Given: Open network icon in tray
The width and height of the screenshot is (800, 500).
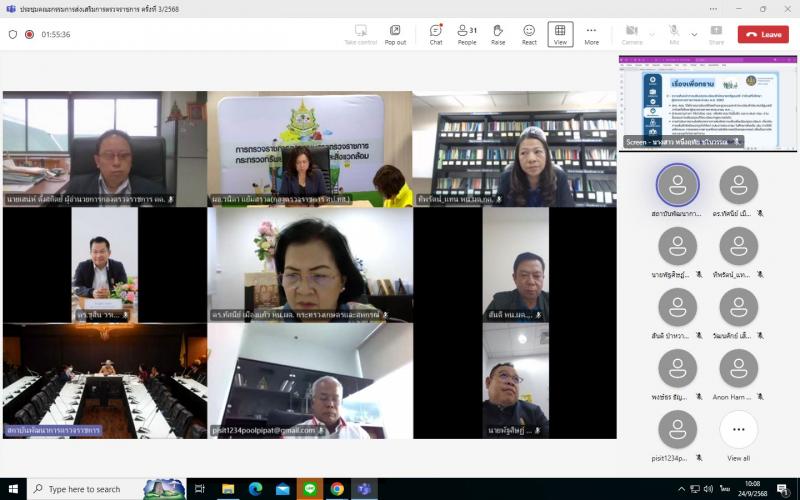Looking at the screenshot, I should (695, 489).
